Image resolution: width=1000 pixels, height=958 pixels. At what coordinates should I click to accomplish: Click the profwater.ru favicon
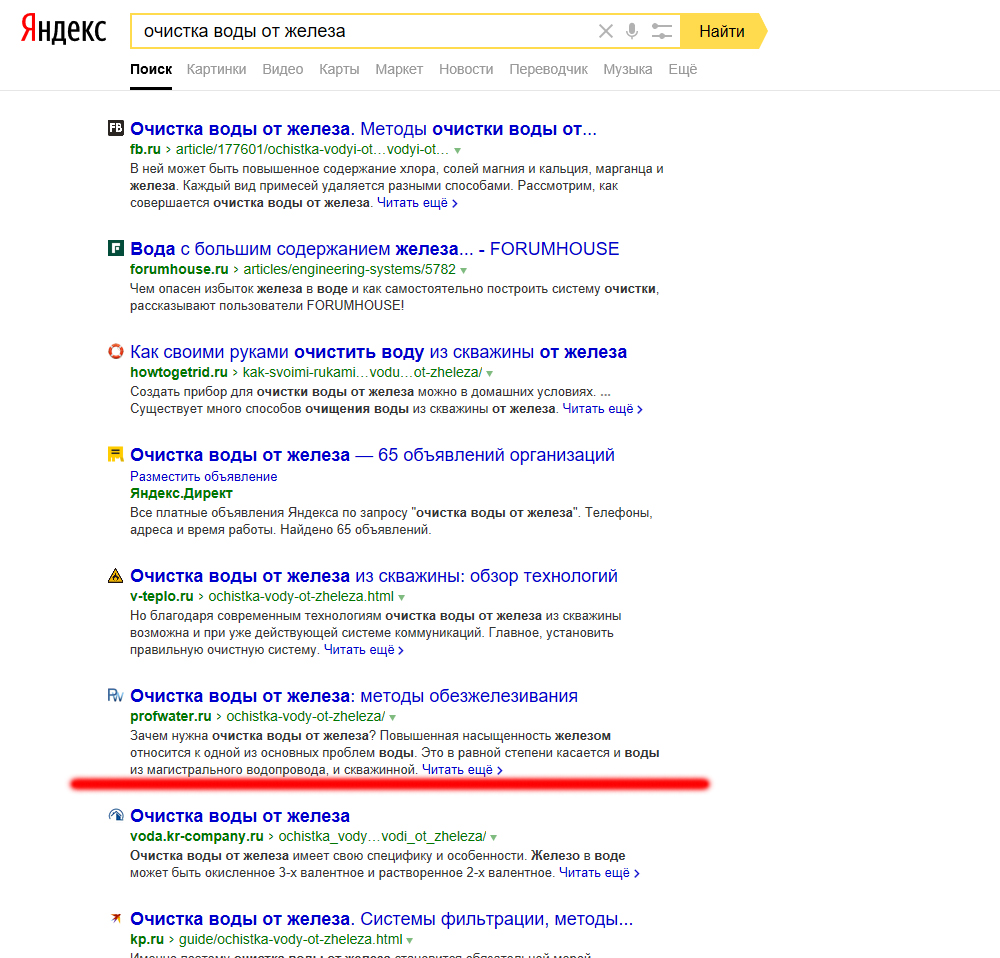115,695
